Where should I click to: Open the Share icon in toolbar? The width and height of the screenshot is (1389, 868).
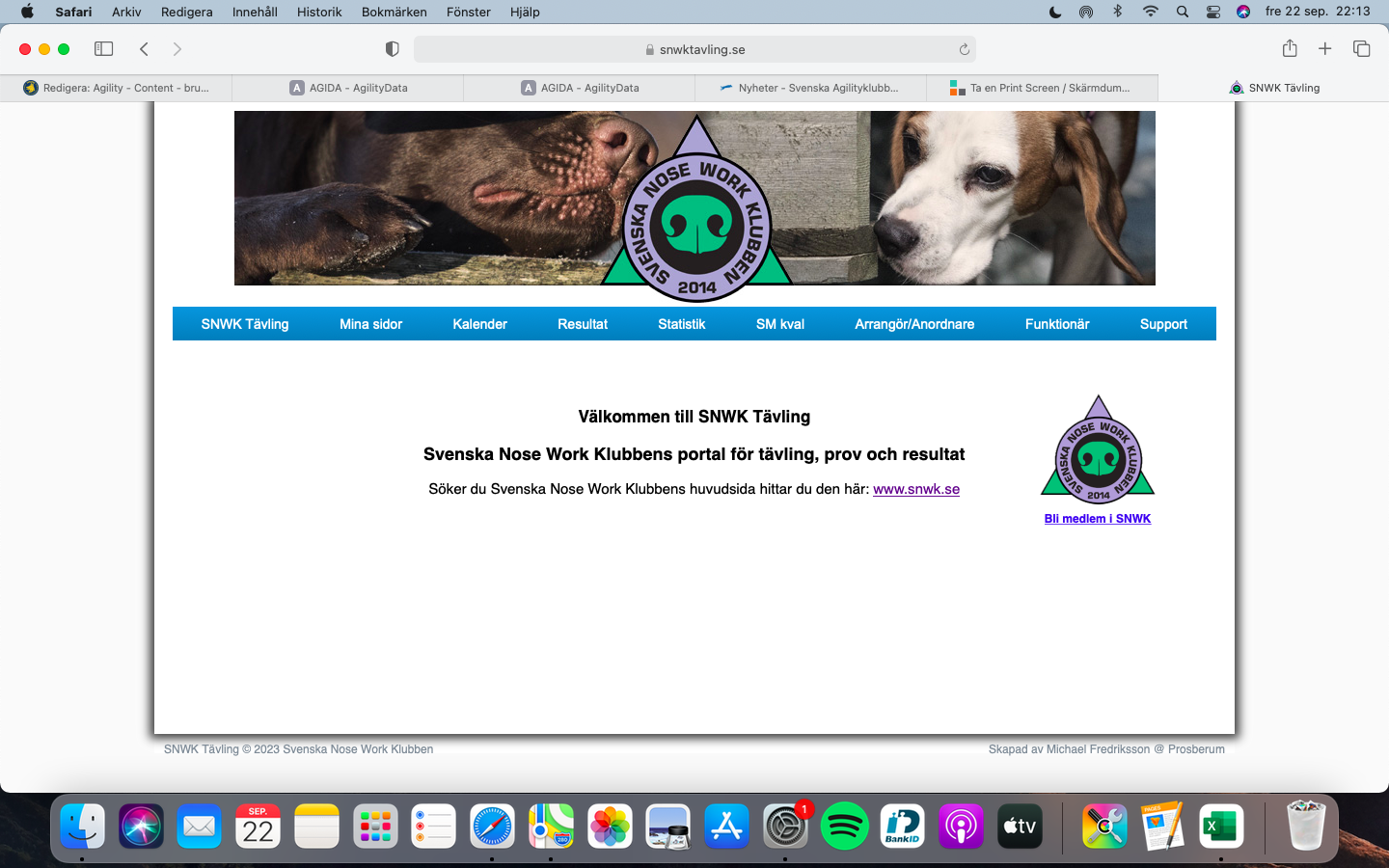pyautogui.click(x=1290, y=49)
